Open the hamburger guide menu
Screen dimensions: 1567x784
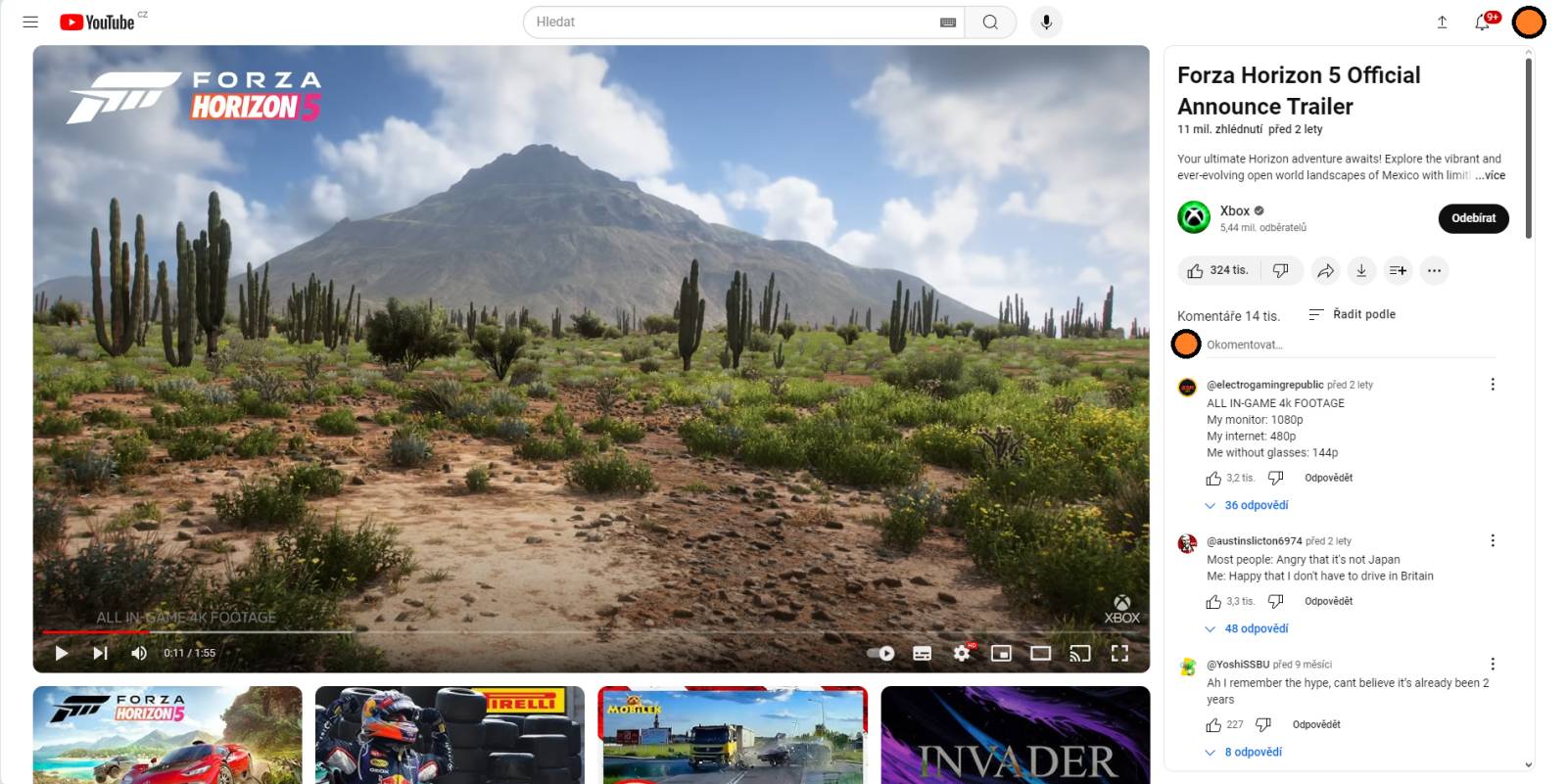coord(30,22)
